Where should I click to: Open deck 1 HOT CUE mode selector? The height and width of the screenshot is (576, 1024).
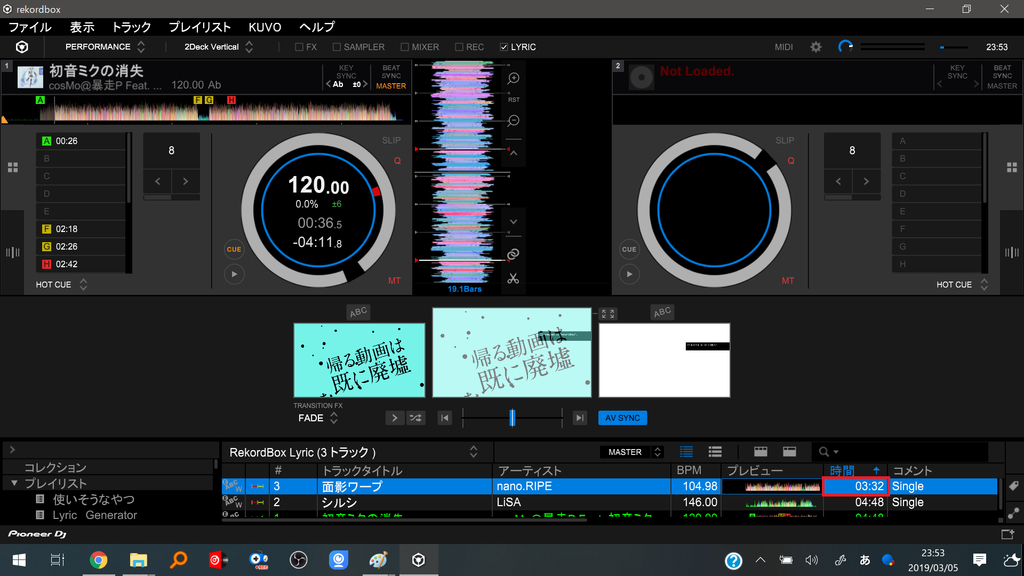pyautogui.click(x=62, y=285)
